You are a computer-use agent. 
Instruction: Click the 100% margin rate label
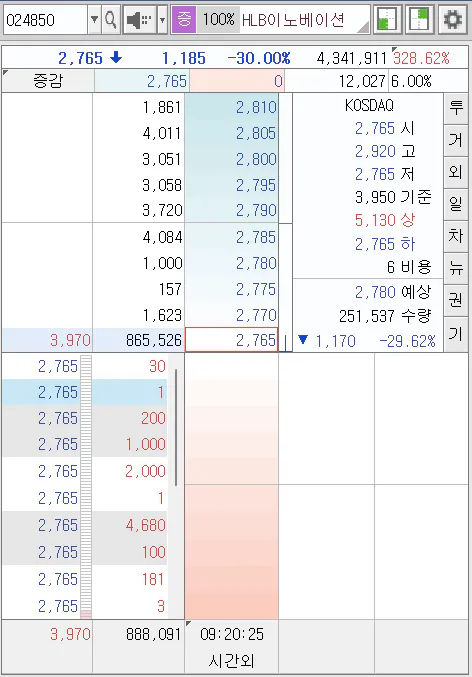tap(219, 19)
